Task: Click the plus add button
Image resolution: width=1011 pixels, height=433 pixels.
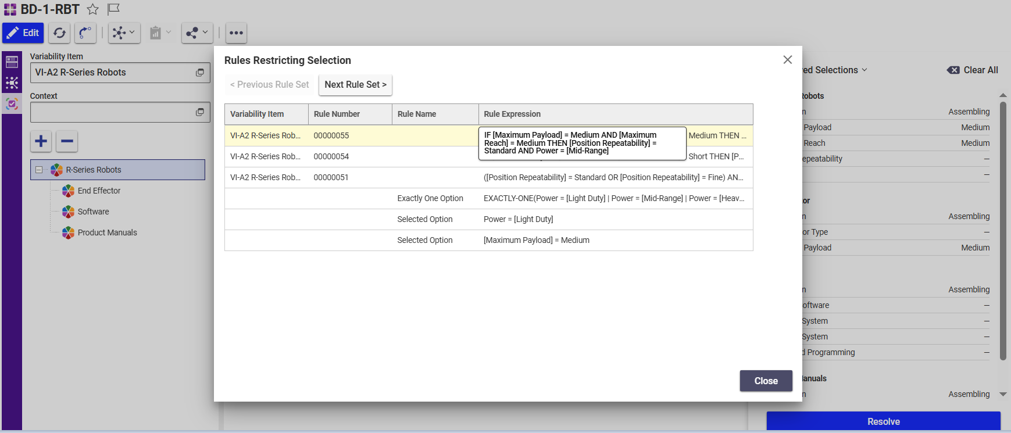Action: click(41, 140)
